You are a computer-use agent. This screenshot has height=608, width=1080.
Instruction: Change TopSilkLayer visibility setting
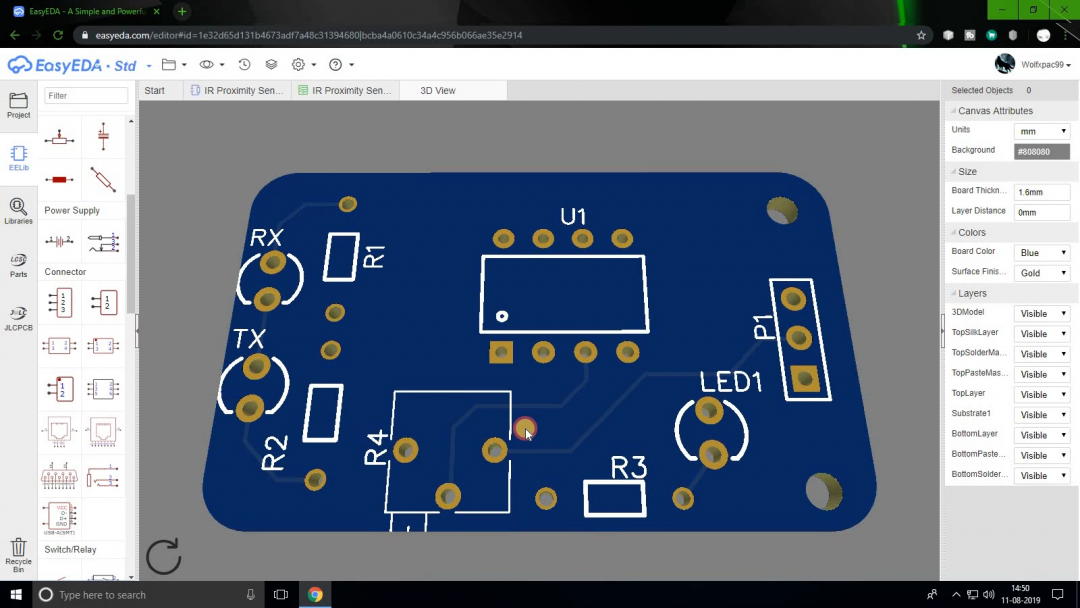coord(1041,332)
